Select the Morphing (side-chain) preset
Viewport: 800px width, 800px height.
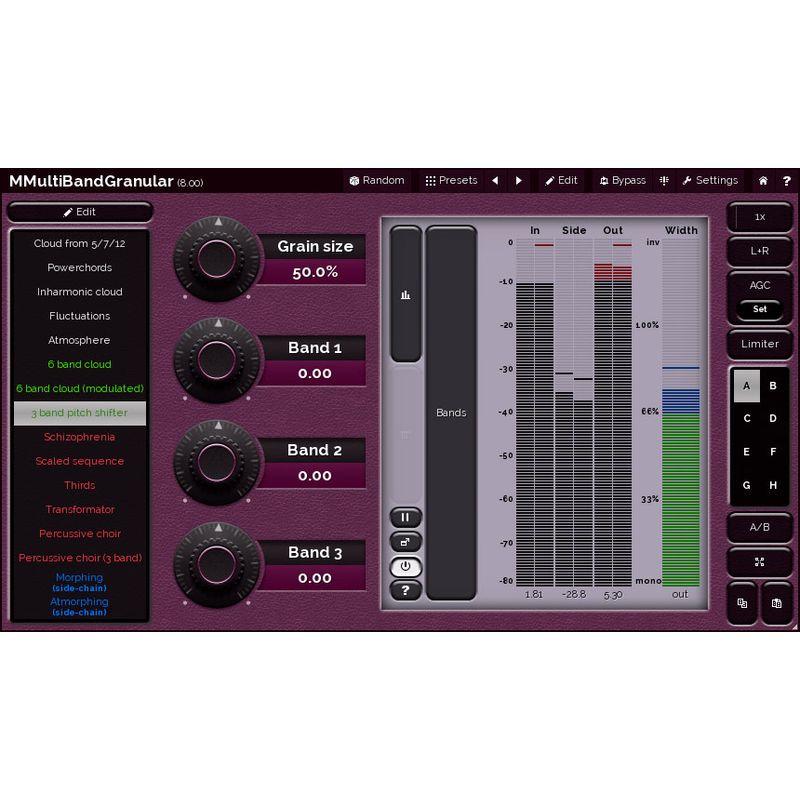click(x=80, y=582)
